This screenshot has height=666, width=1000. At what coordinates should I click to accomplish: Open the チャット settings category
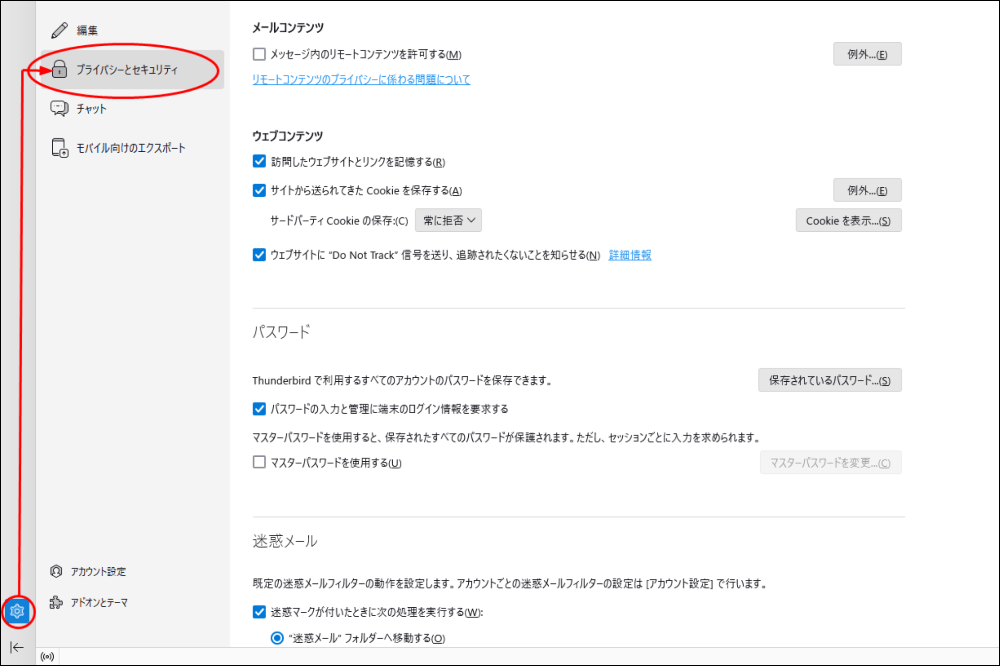pos(133,108)
